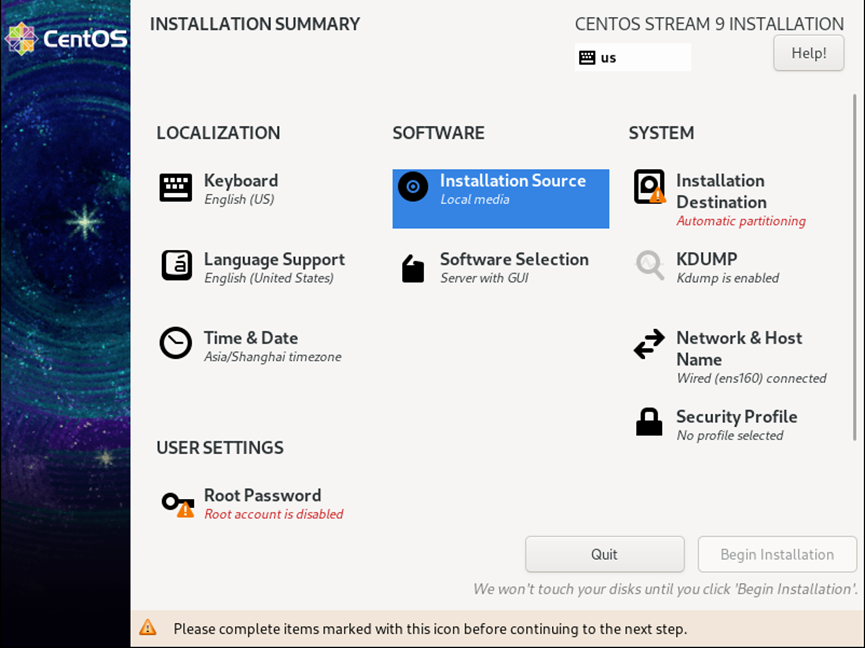Open the Software Selection package icon
The height and width of the screenshot is (648, 865).
pyautogui.click(x=413, y=269)
